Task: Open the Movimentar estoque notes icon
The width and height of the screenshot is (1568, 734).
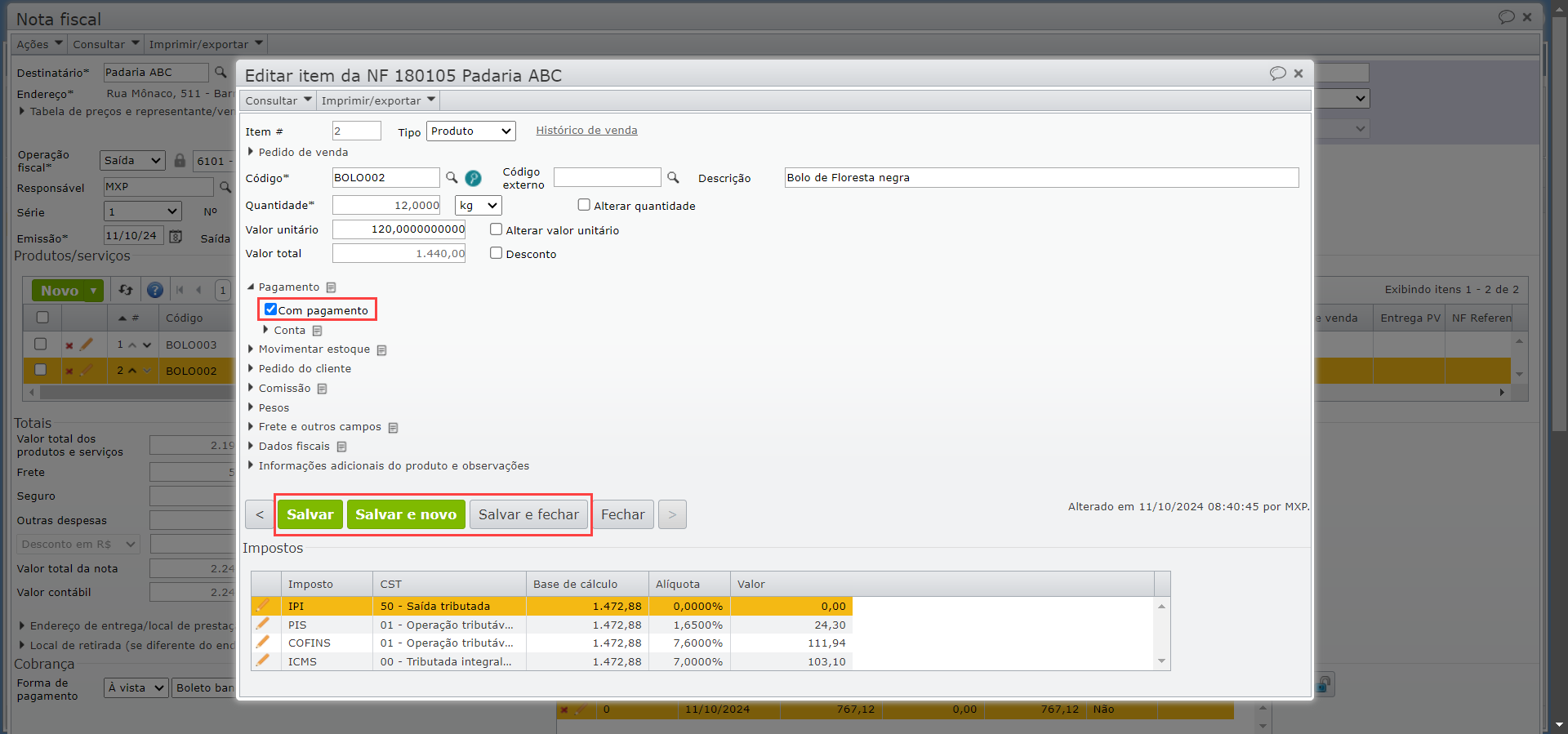Action: point(381,350)
